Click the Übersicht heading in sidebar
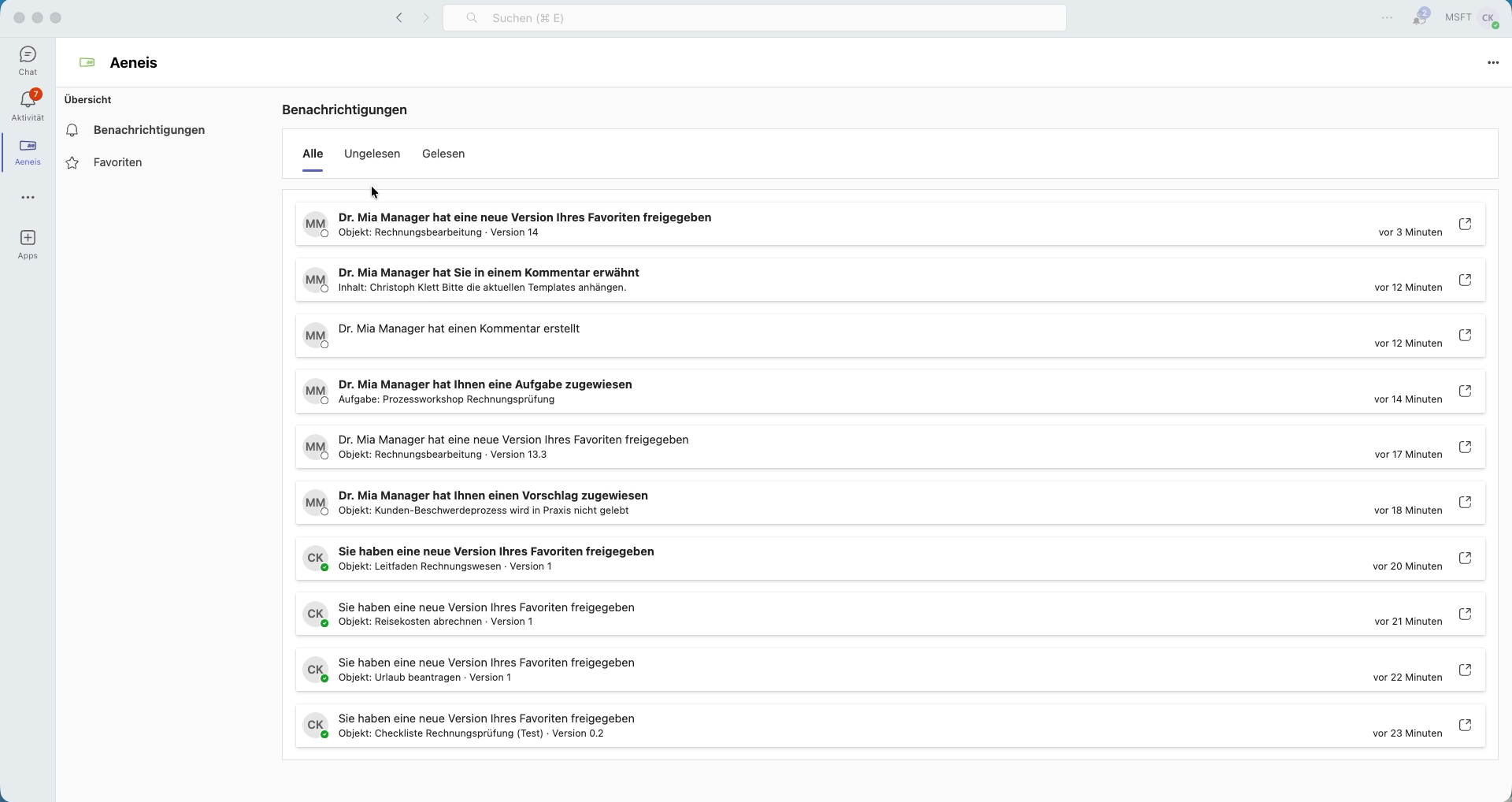 coord(87,100)
